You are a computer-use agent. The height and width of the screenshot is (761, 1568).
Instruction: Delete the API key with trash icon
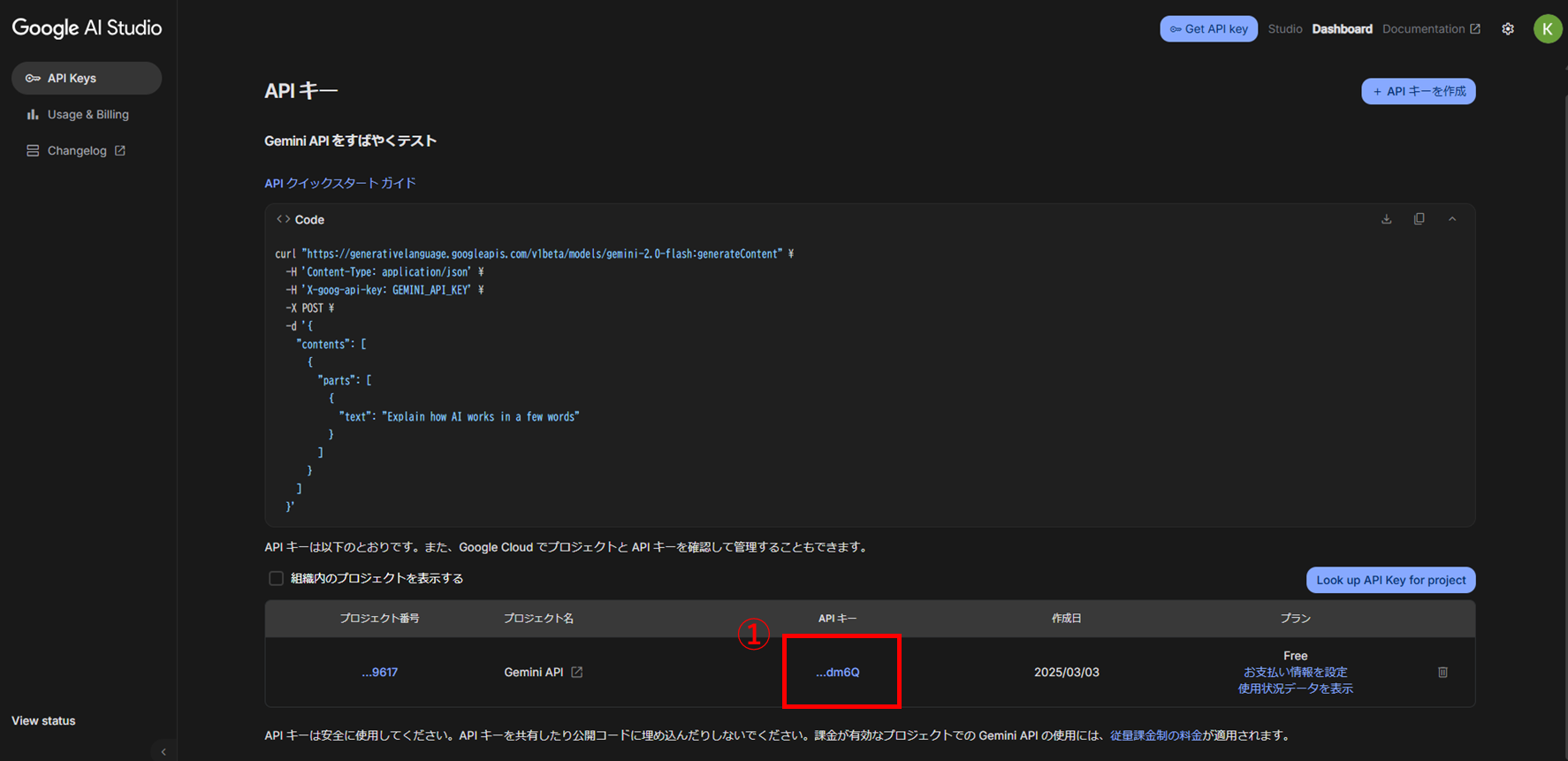click(x=1442, y=673)
